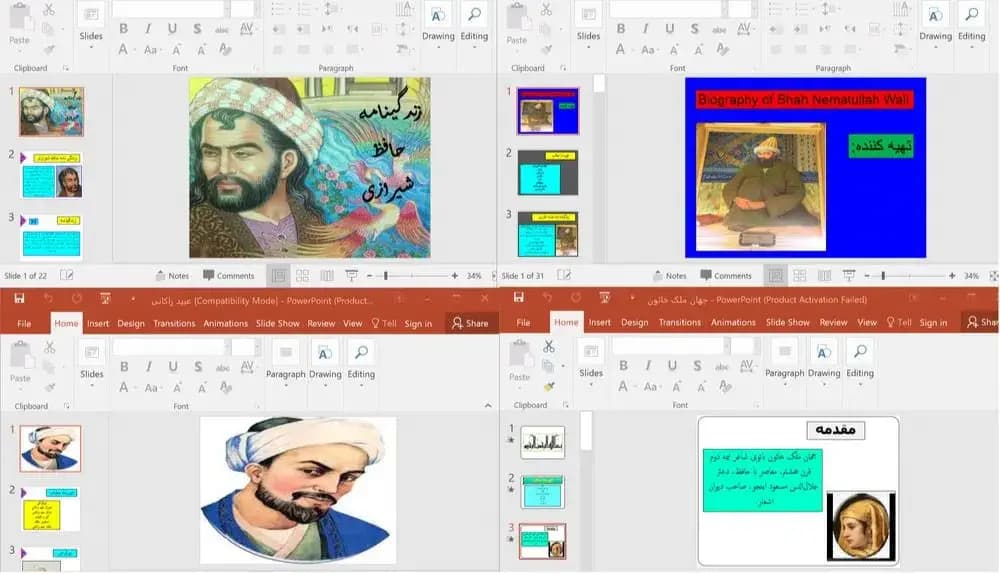The width and height of the screenshot is (1000, 574).
Task: Click Redo in the عبید زاکانی window
Action: click(x=77, y=298)
